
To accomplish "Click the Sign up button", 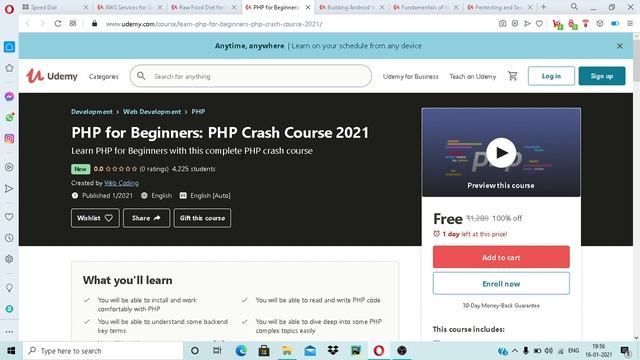I will [602, 76].
